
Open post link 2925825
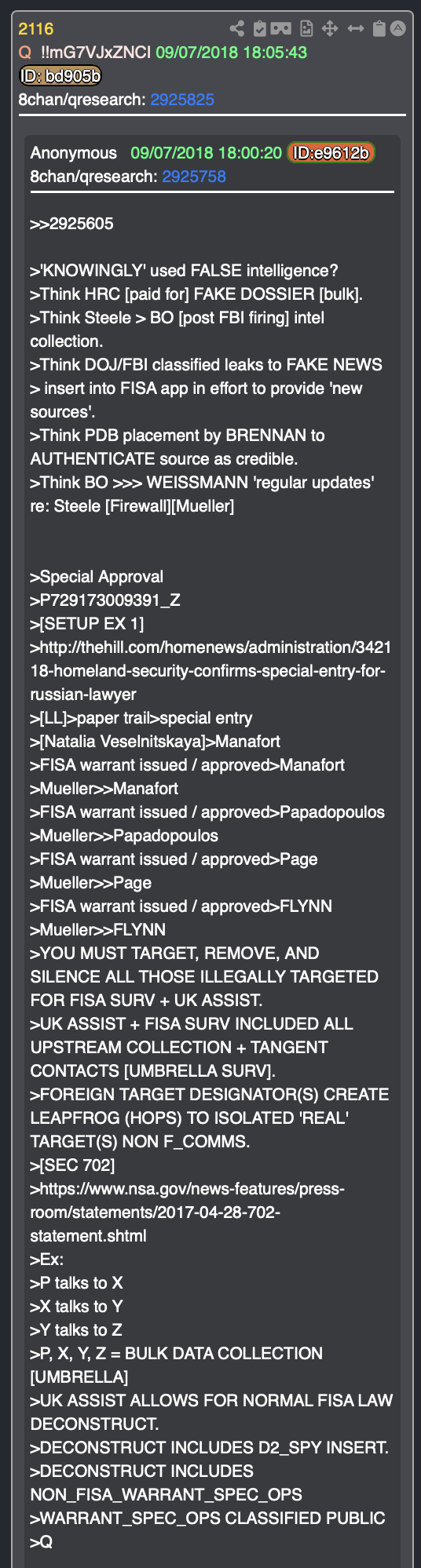pyautogui.click(x=182, y=100)
